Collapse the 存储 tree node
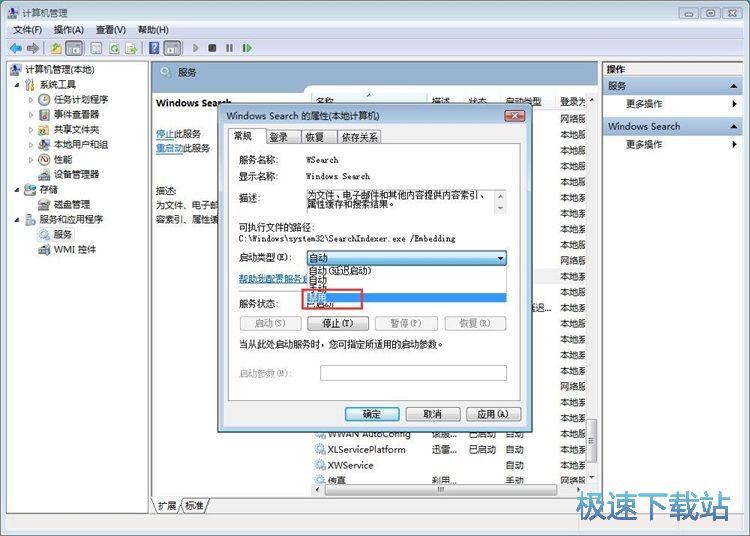This screenshot has height=536, width=750. click(x=17, y=190)
